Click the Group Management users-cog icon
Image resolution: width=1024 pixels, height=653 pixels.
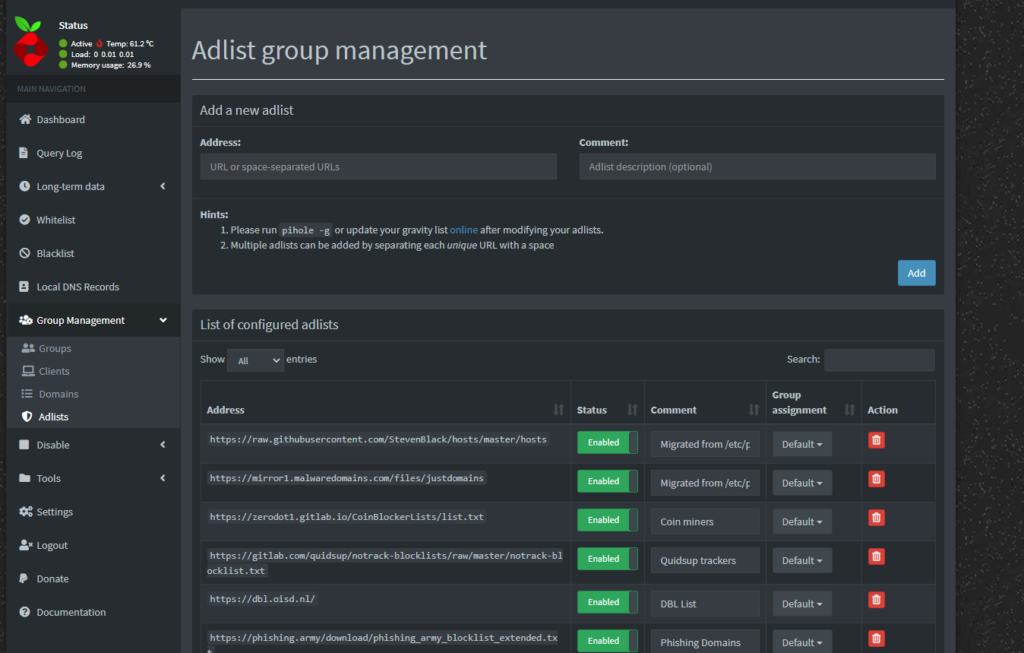click(x=25, y=320)
